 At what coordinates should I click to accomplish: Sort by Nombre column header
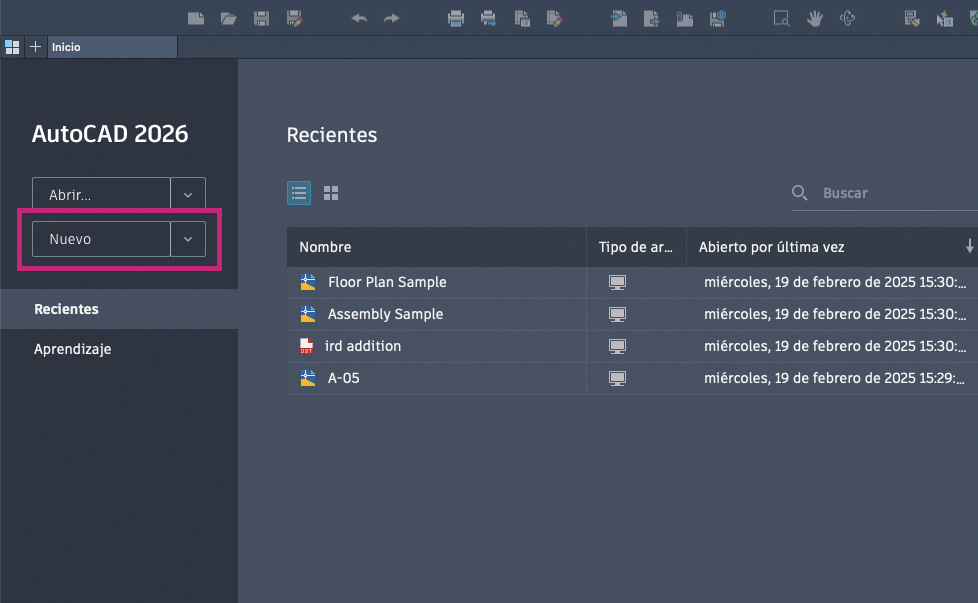point(436,247)
